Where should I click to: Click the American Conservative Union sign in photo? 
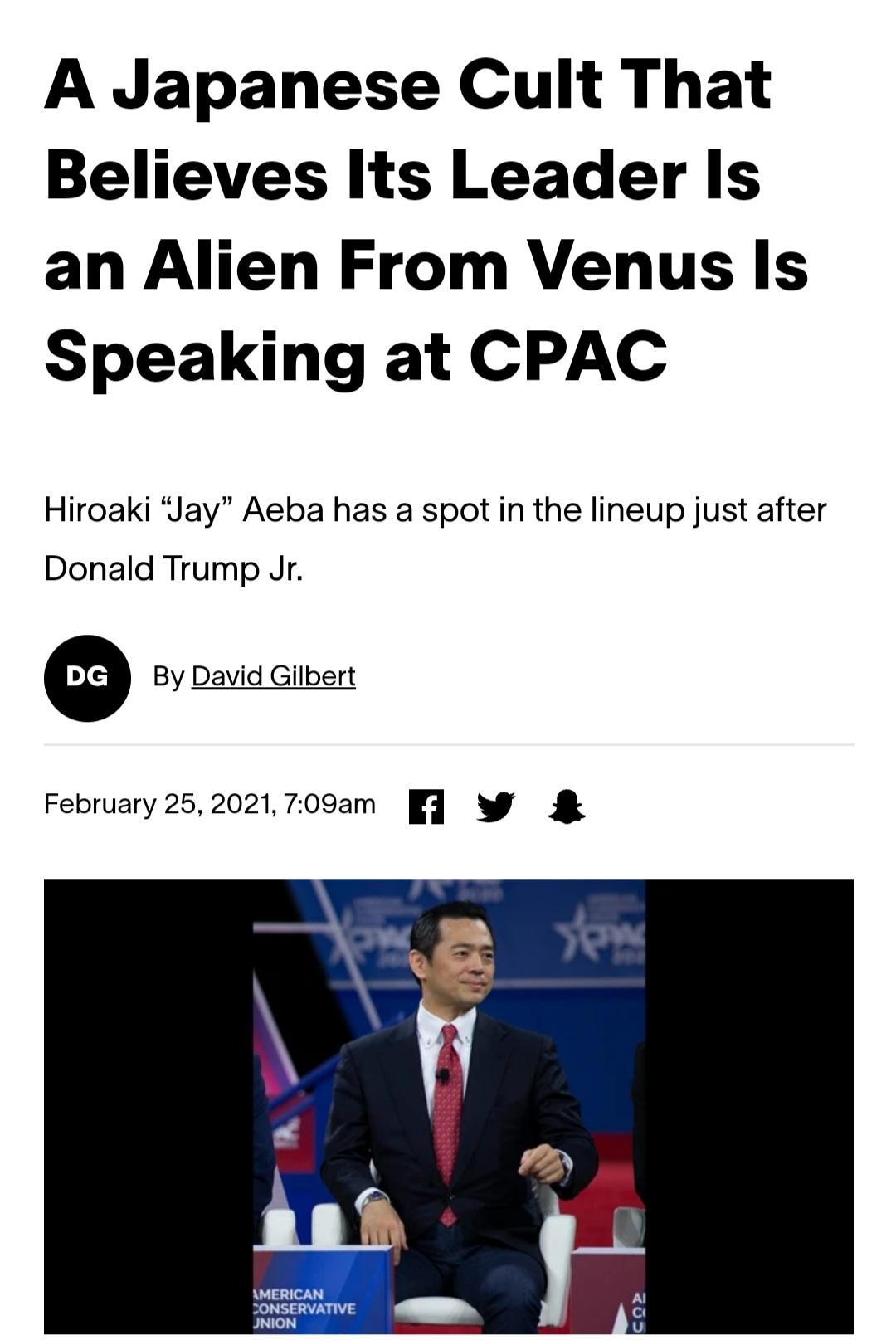(x=303, y=1308)
